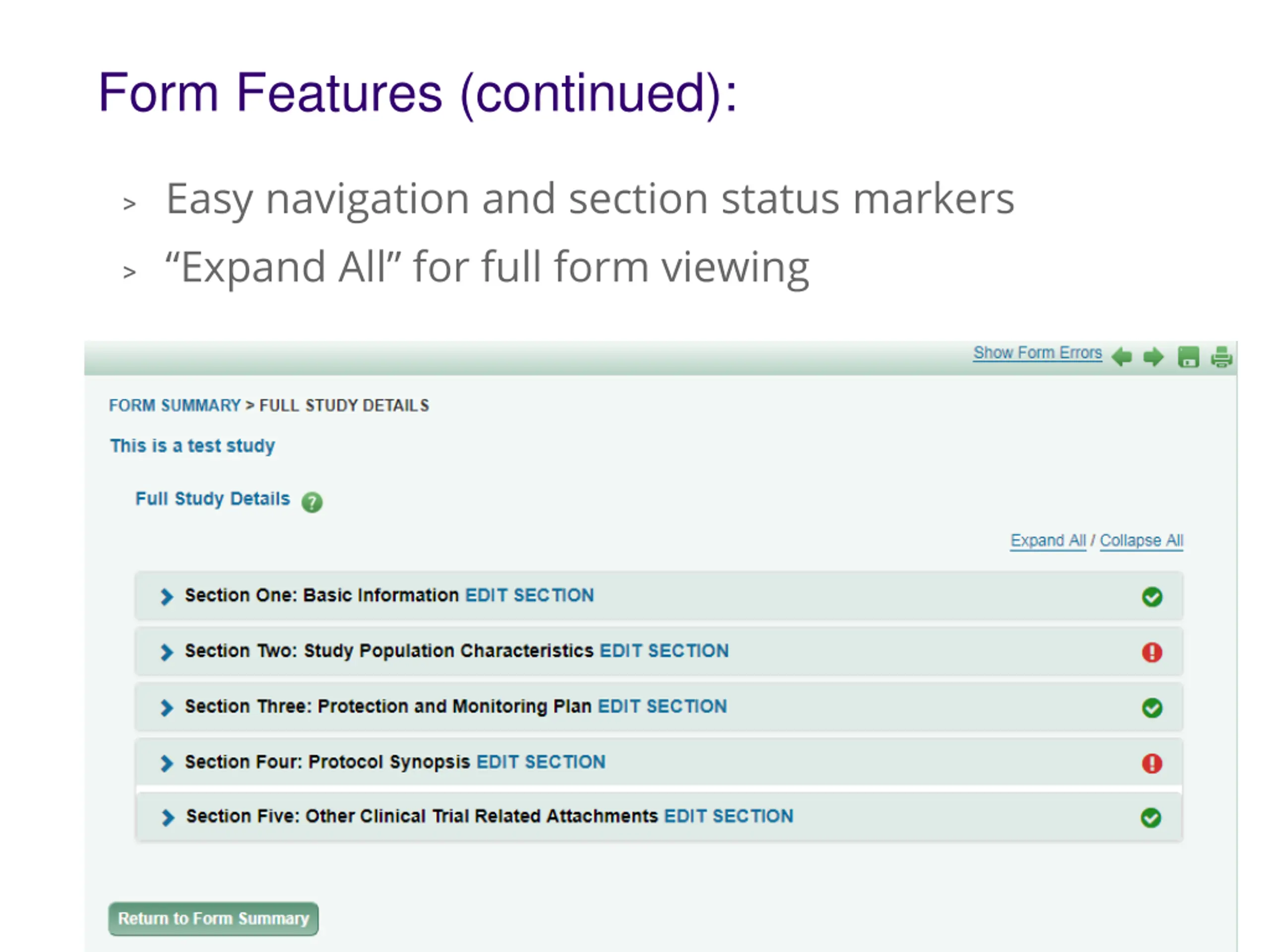Image resolution: width=1270 pixels, height=952 pixels.
Task: Edit Section Three Protection and Monitoring Plan
Action: pyautogui.click(x=663, y=707)
